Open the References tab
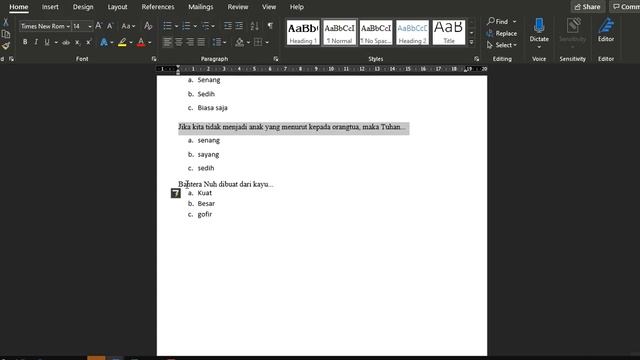 tap(158, 7)
